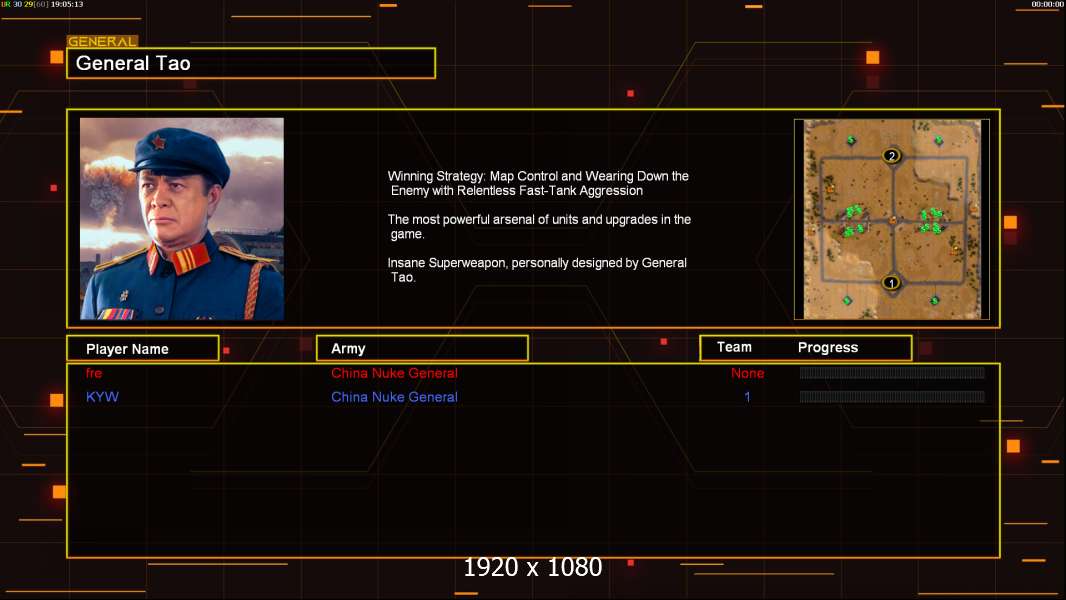Click the General Tao portrait image

coord(182,219)
